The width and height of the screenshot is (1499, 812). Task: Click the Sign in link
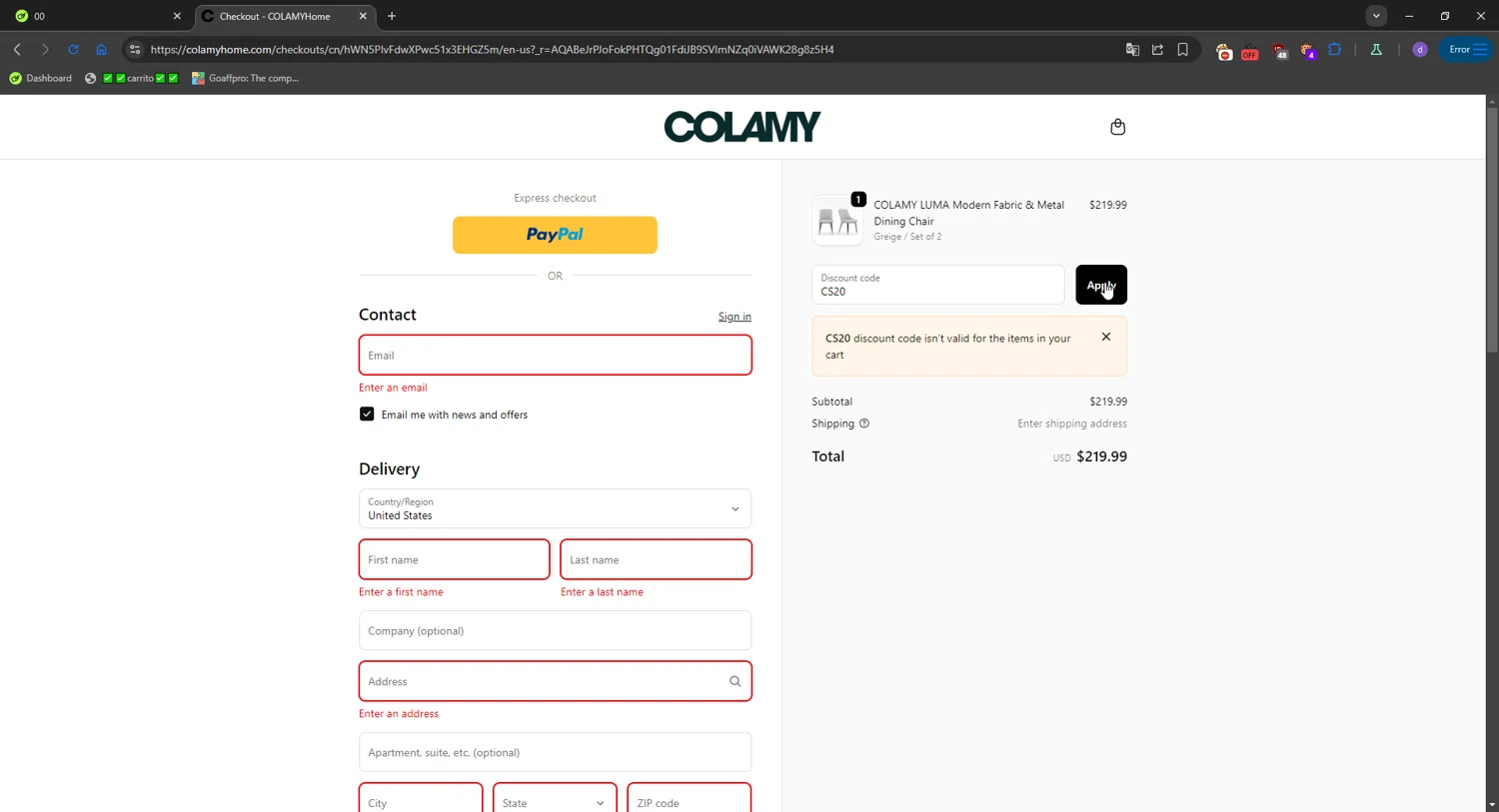(x=735, y=317)
